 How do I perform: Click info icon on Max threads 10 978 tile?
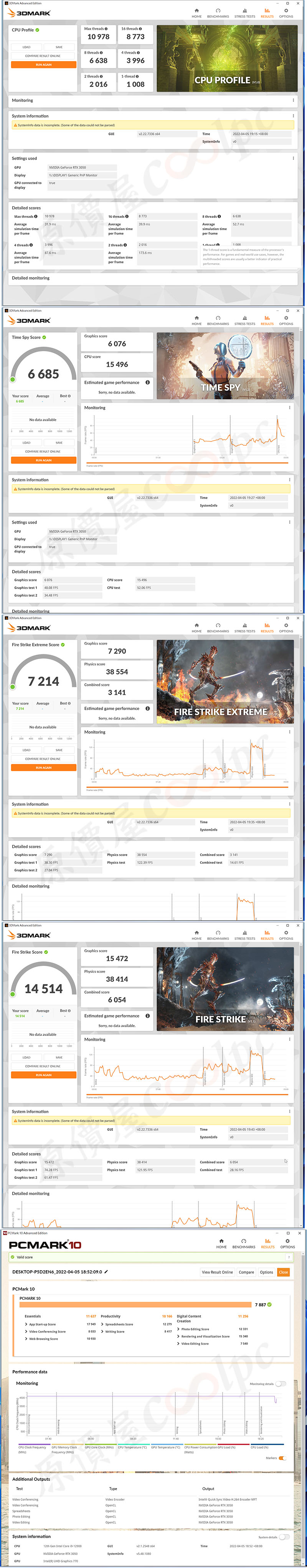(x=106, y=28)
